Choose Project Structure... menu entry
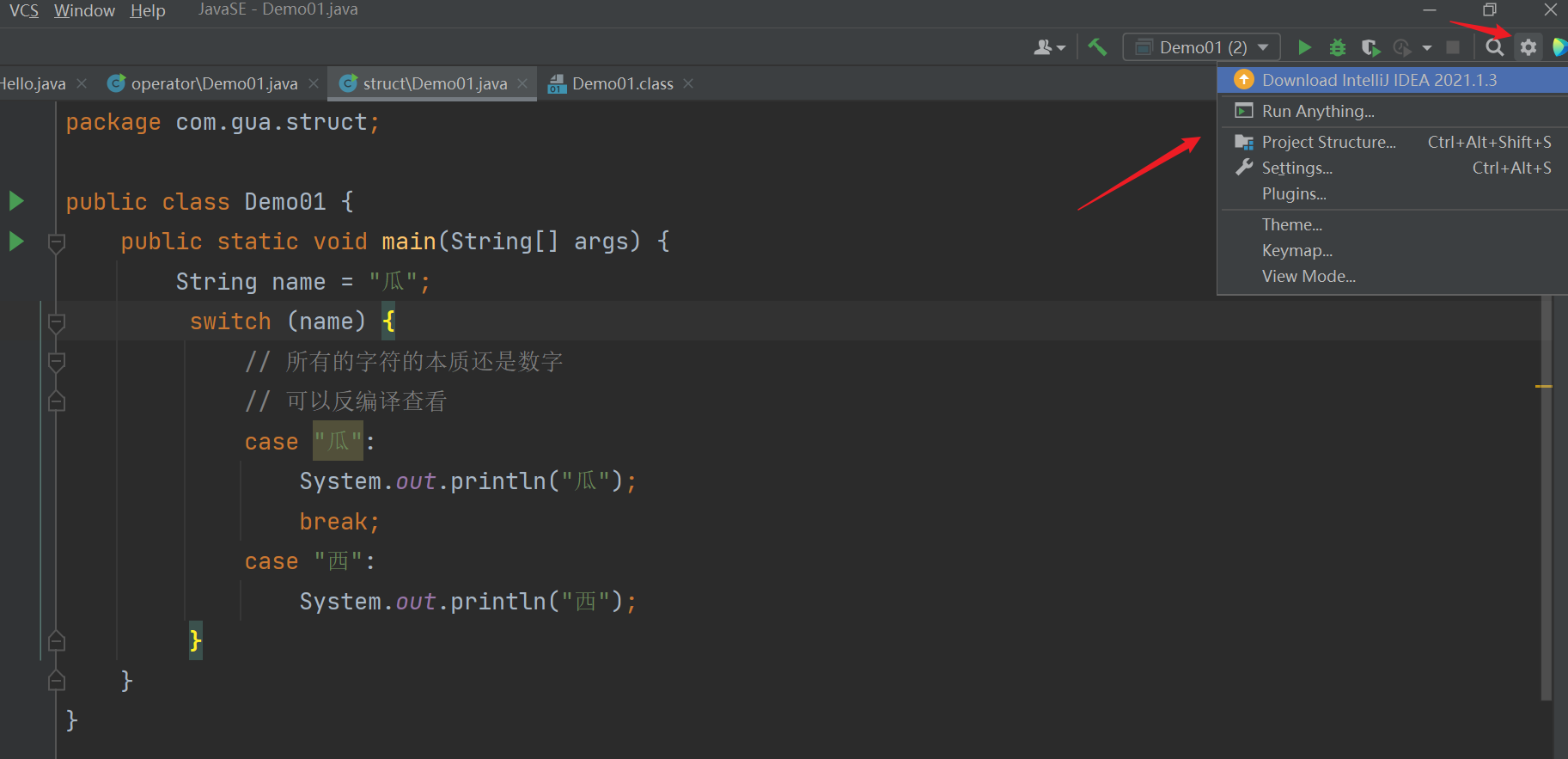This screenshot has height=759, width=1568. 1328,142
